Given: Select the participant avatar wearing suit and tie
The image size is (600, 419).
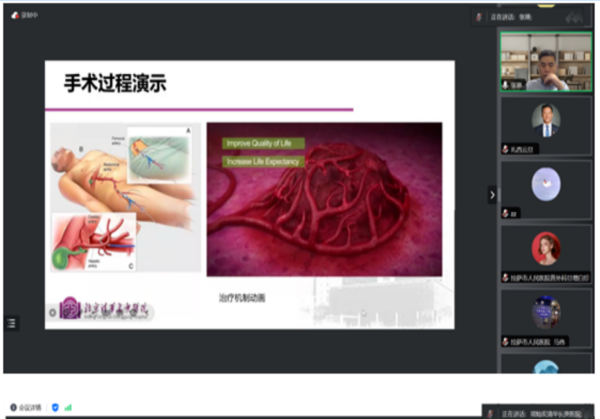Looking at the screenshot, I should [x=545, y=119].
